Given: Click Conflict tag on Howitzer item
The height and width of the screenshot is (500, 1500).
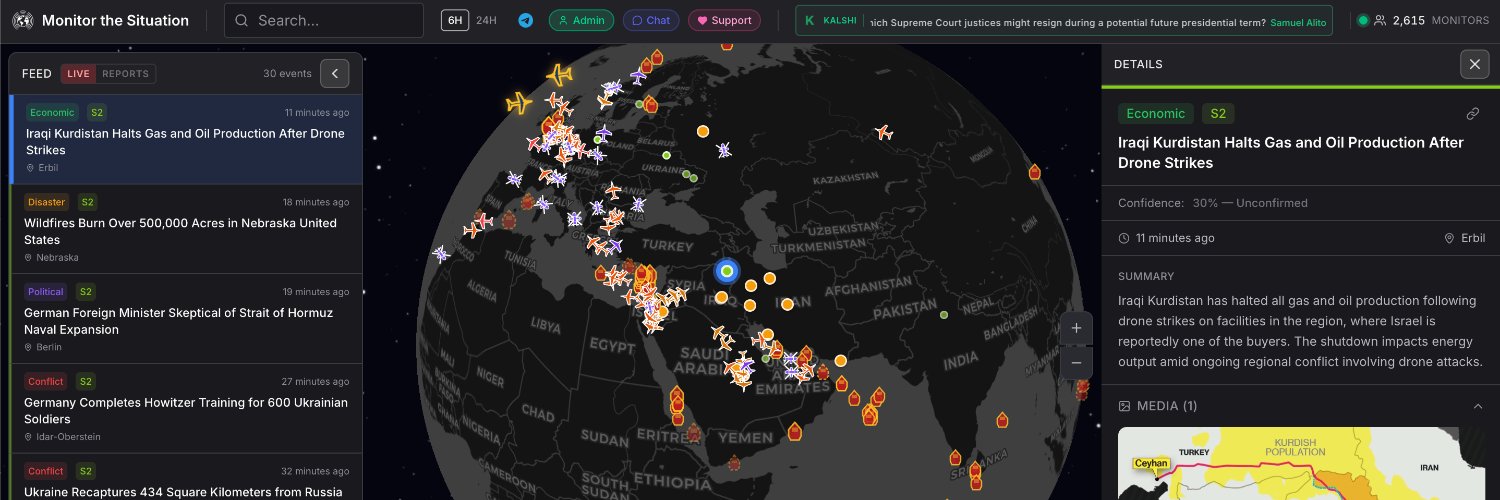Looking at the screenshot, I should [x=46, y=381].
